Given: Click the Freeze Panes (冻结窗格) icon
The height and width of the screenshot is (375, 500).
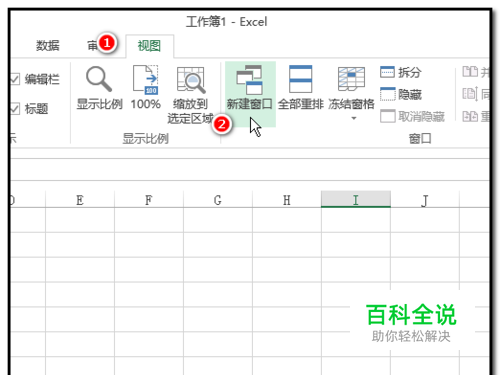Looking at the screenshot, I should pyautogui.click(x=351, y=79).
